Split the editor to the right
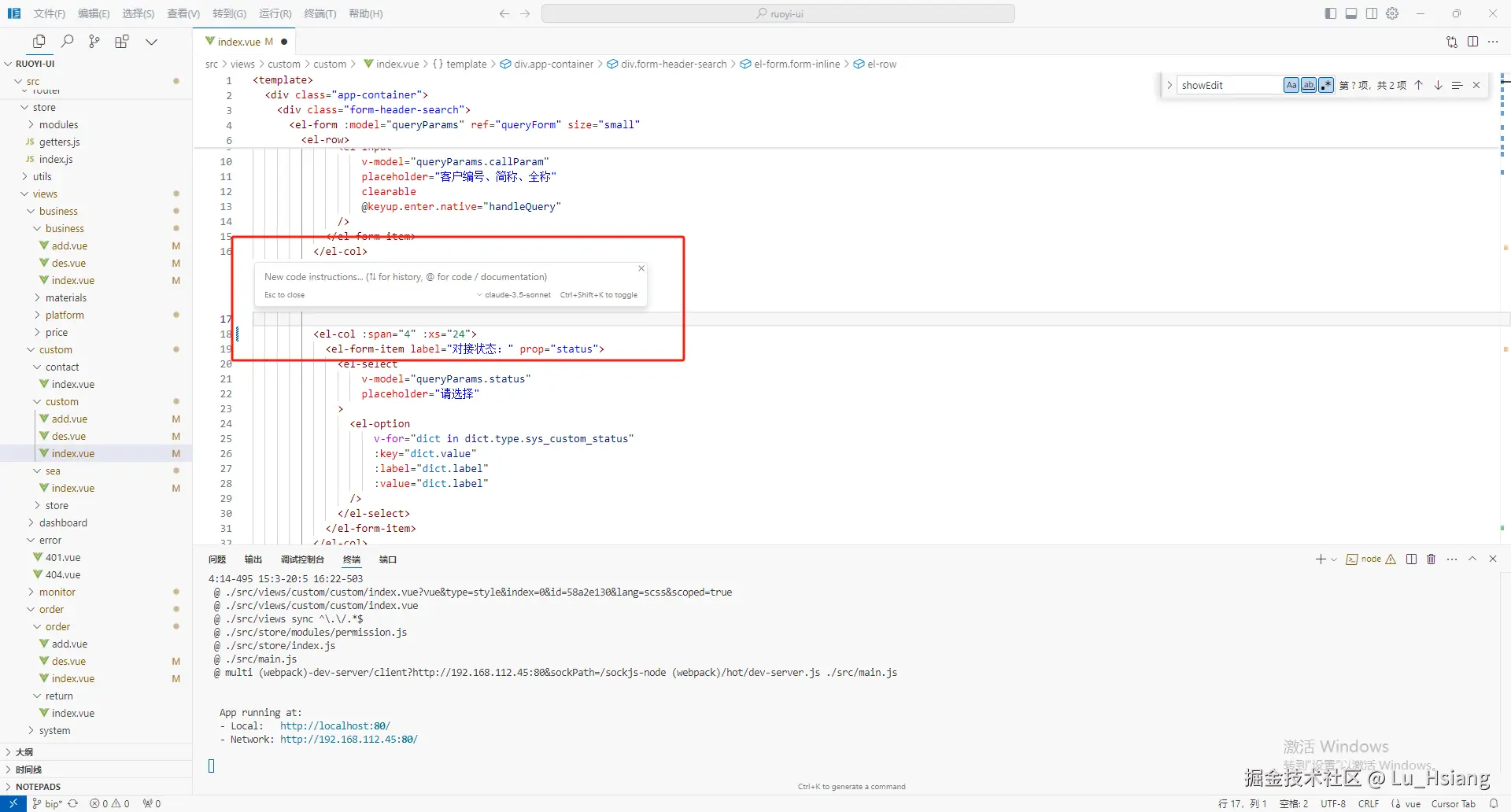The width and height of the screenshot is (1511, 812). [x=1472, y=42]
